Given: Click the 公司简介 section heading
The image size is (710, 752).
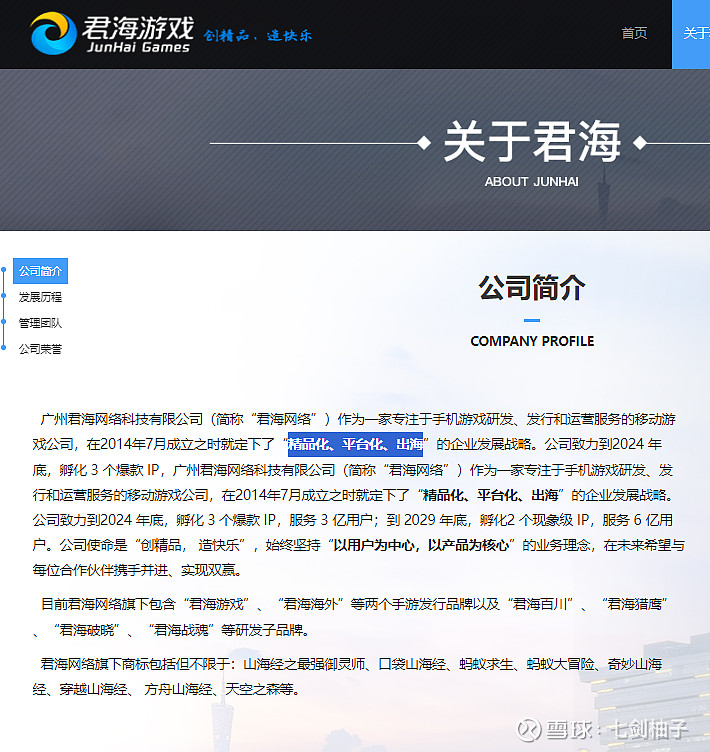Looking at the screenshot, I should (532, 287).
